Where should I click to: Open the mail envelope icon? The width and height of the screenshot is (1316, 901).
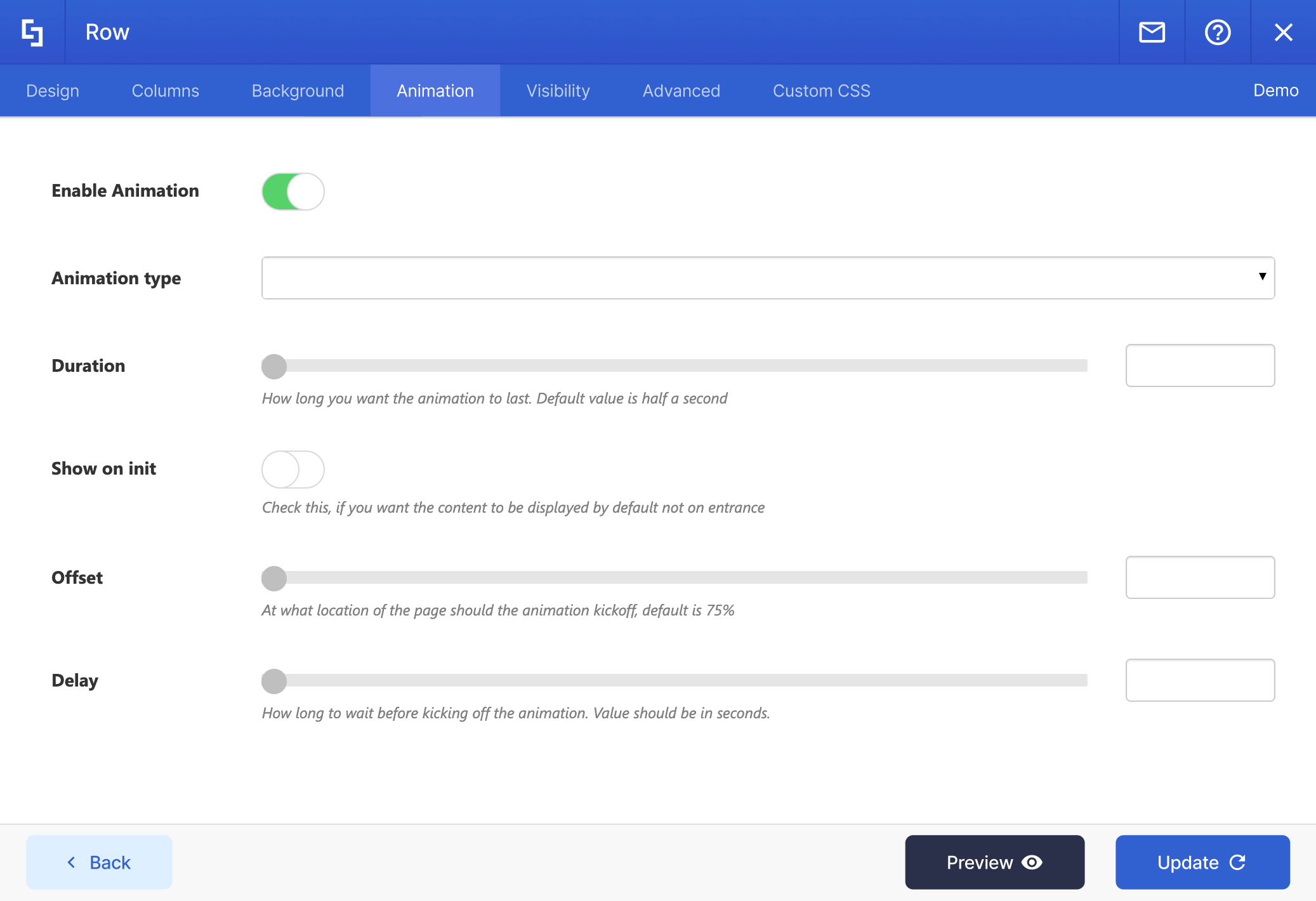(1152, 32)
